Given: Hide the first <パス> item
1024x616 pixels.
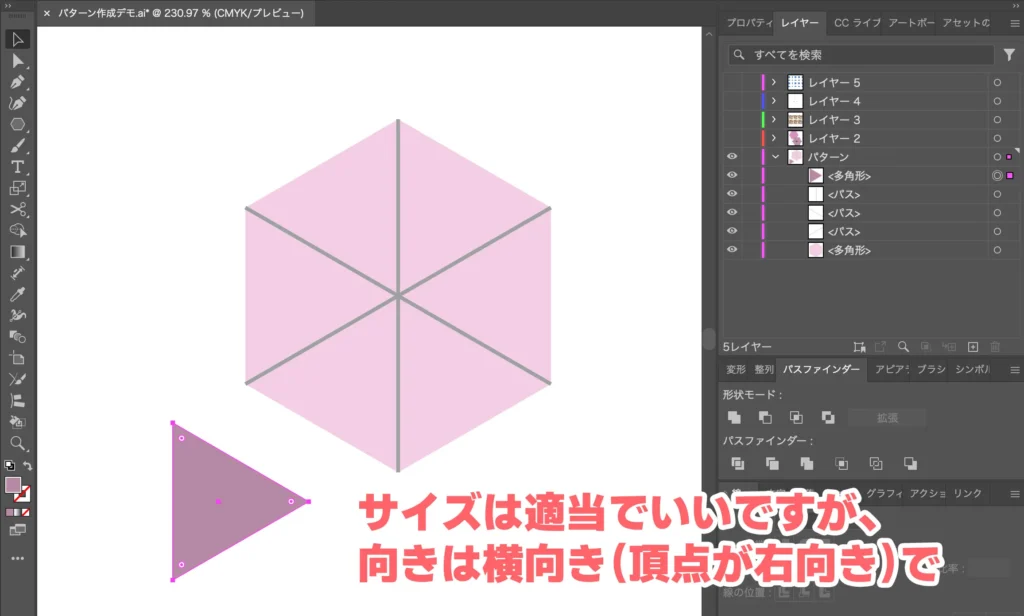Looking at the screenshot, I should click(733, 194).
